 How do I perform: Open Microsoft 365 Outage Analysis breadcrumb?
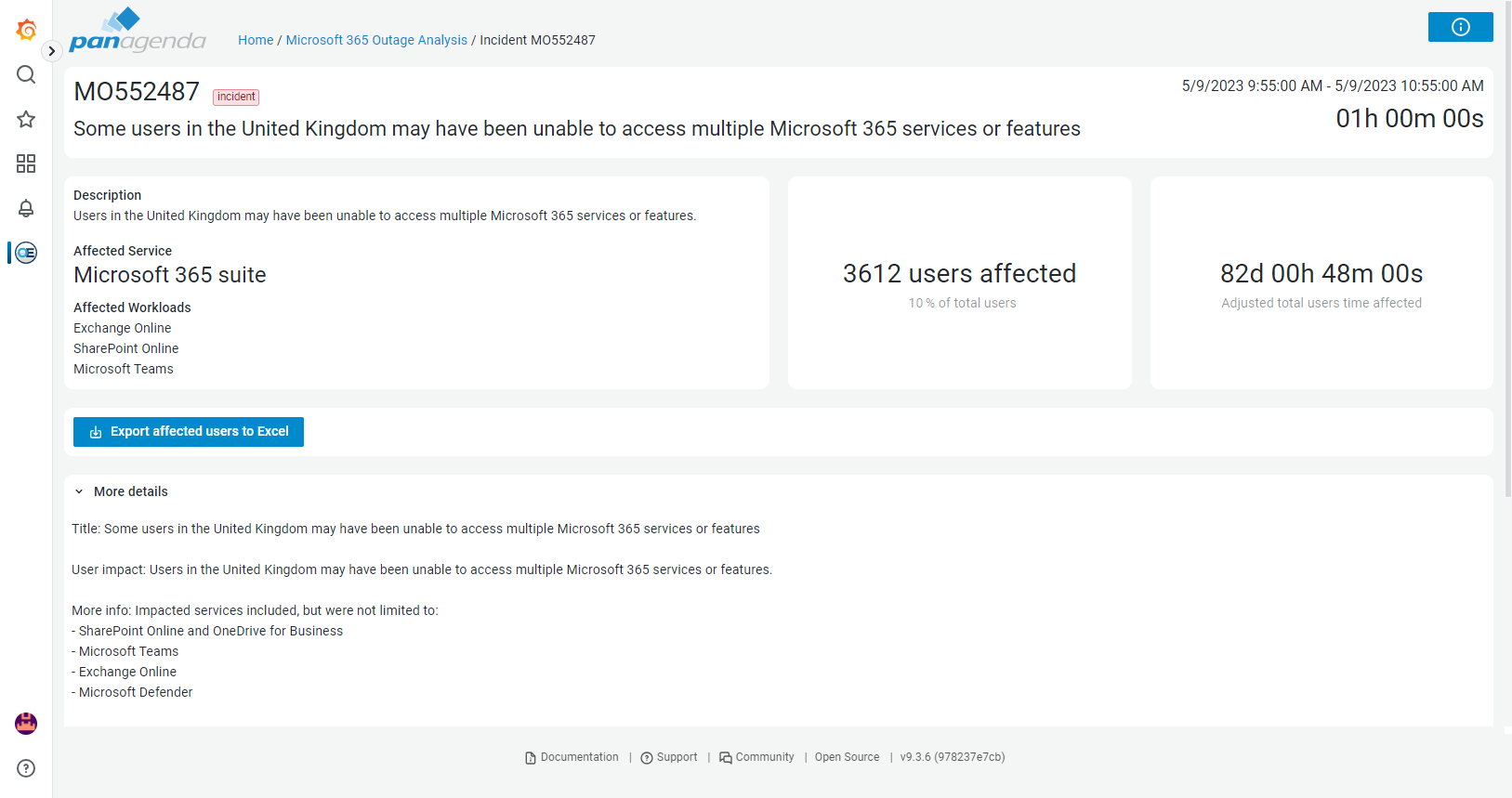[376, 40]
